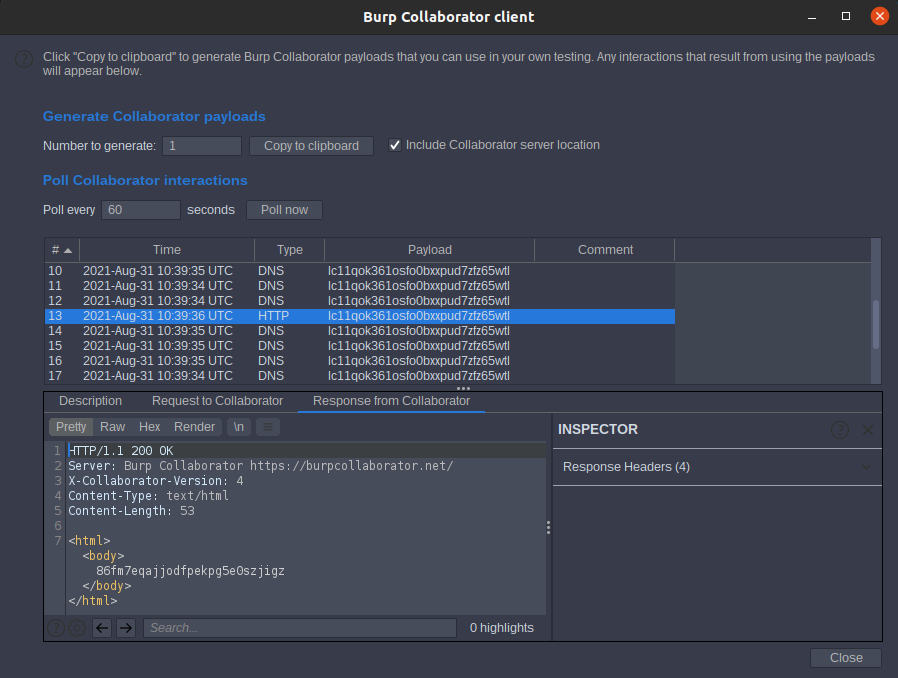The width and height of the screenshot is (898, 678).
Task: Switch to the Description tab
Action: [90, 401]
